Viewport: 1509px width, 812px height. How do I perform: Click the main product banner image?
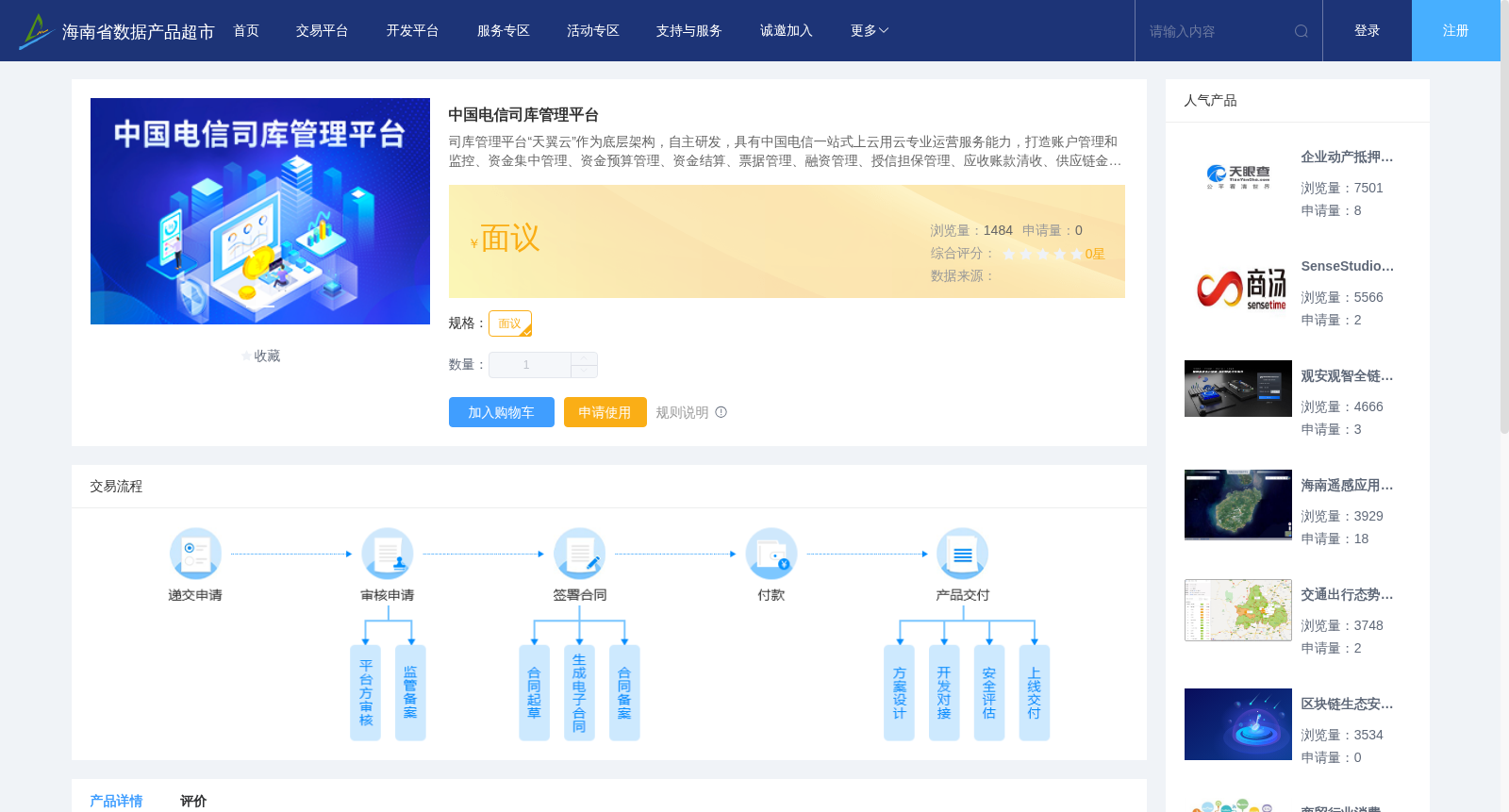tap(260, 211)
